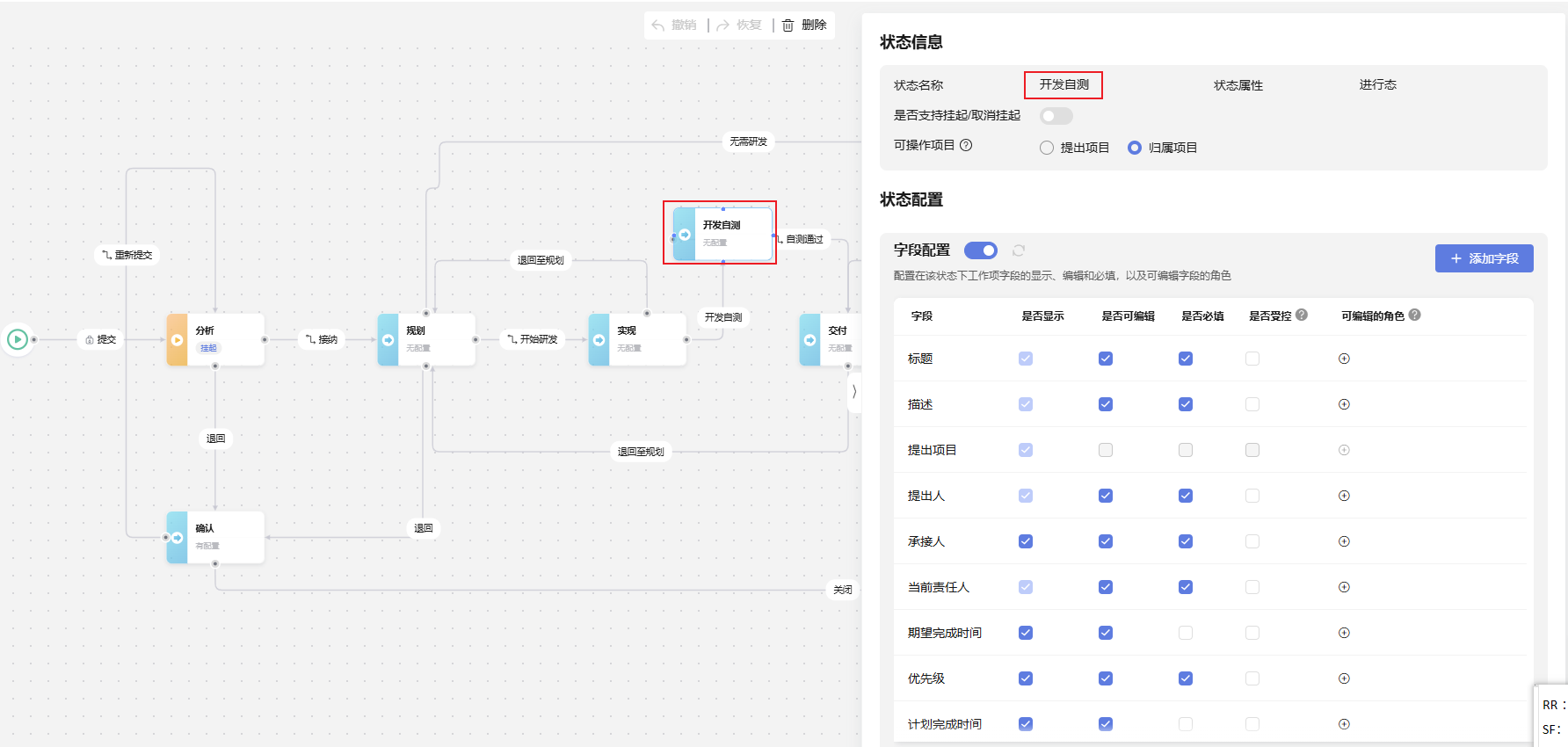
Task: Click the refresh icon beside 字段配置 toggle
Action: [x=1019, y=250]
